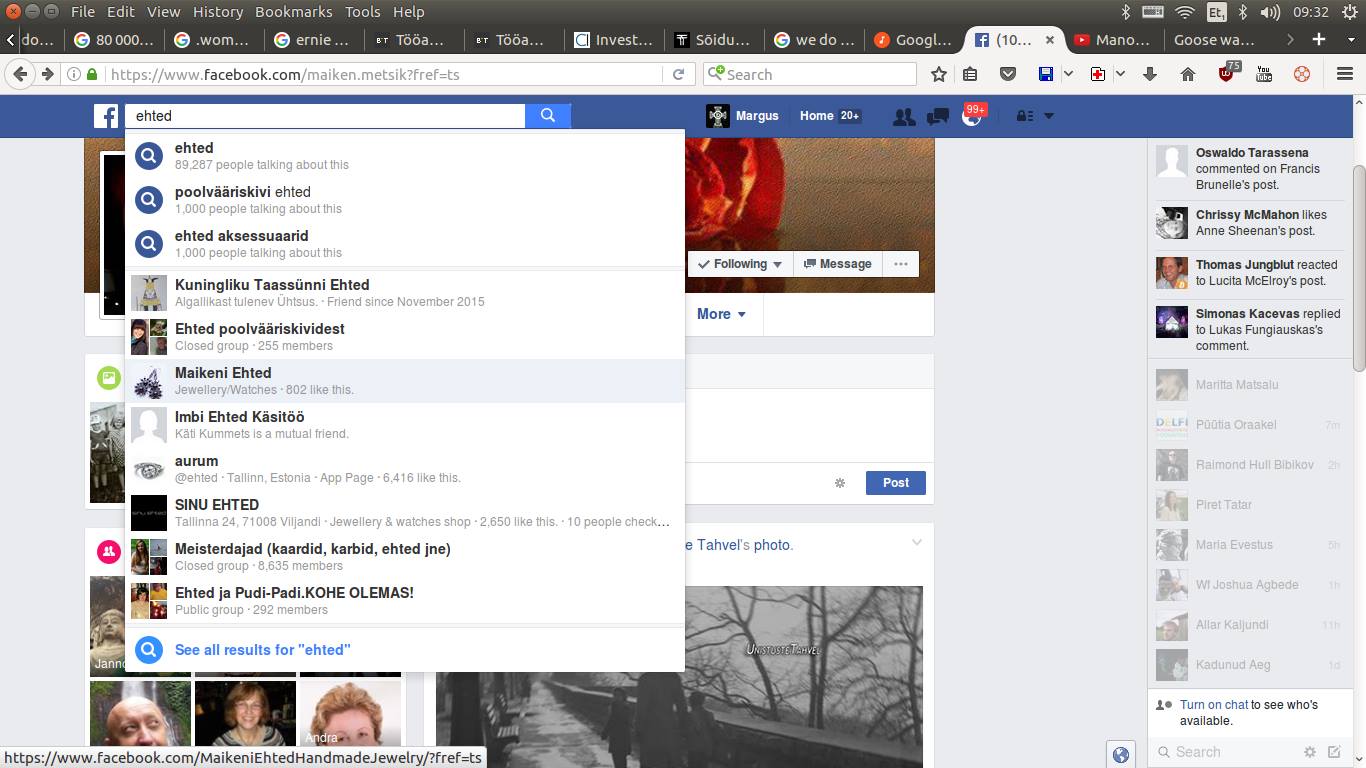List all tabs dropdown arrow
This screenshot has width=1366, height=768.
pos(1349,39)
